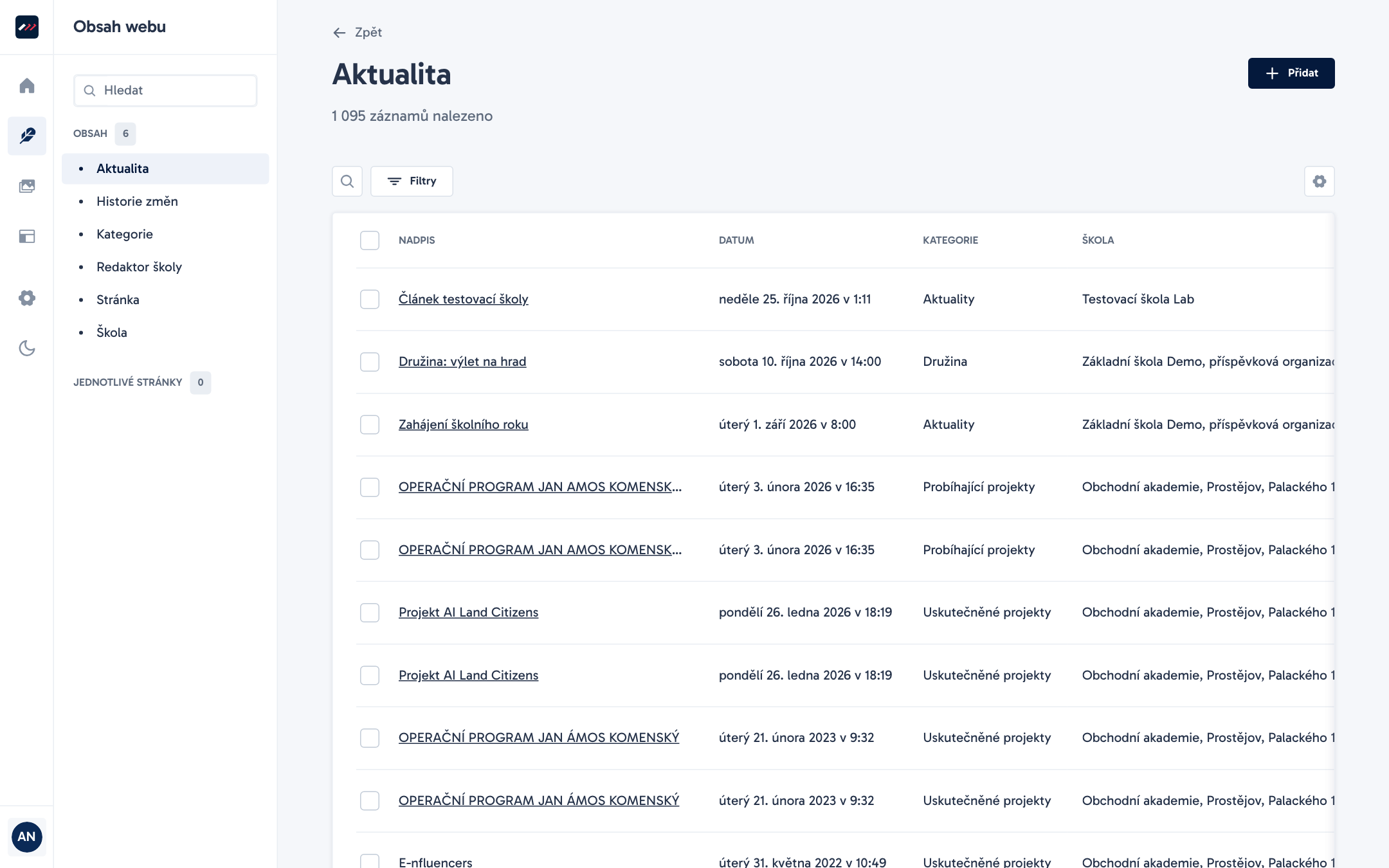This screenshot has width=1389, height=868.
Task: Open the Družina: výlet na hrad entry
Action: click(x=462, y=361)
